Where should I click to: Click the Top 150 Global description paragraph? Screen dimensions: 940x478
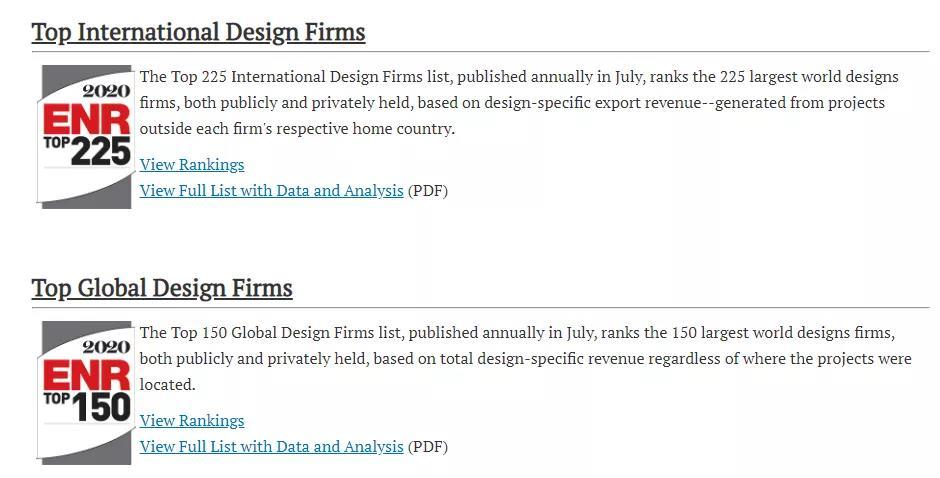pyautogui.click(x=524, y=358)
